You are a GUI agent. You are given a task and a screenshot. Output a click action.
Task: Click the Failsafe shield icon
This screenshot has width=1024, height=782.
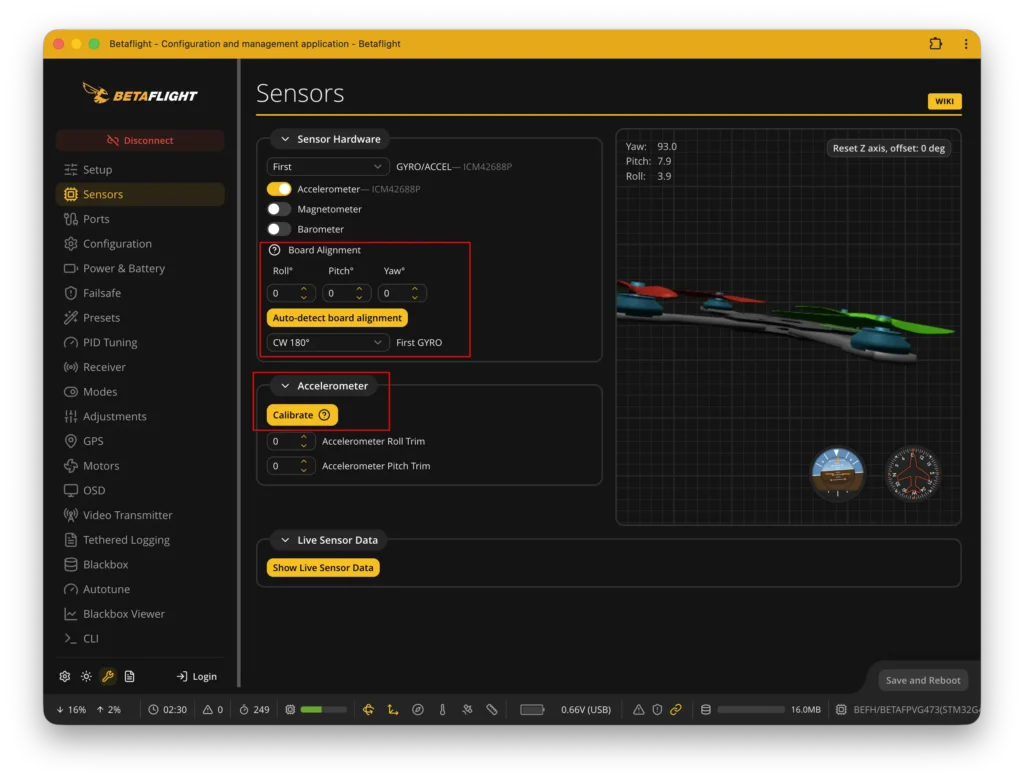(71, 293)
